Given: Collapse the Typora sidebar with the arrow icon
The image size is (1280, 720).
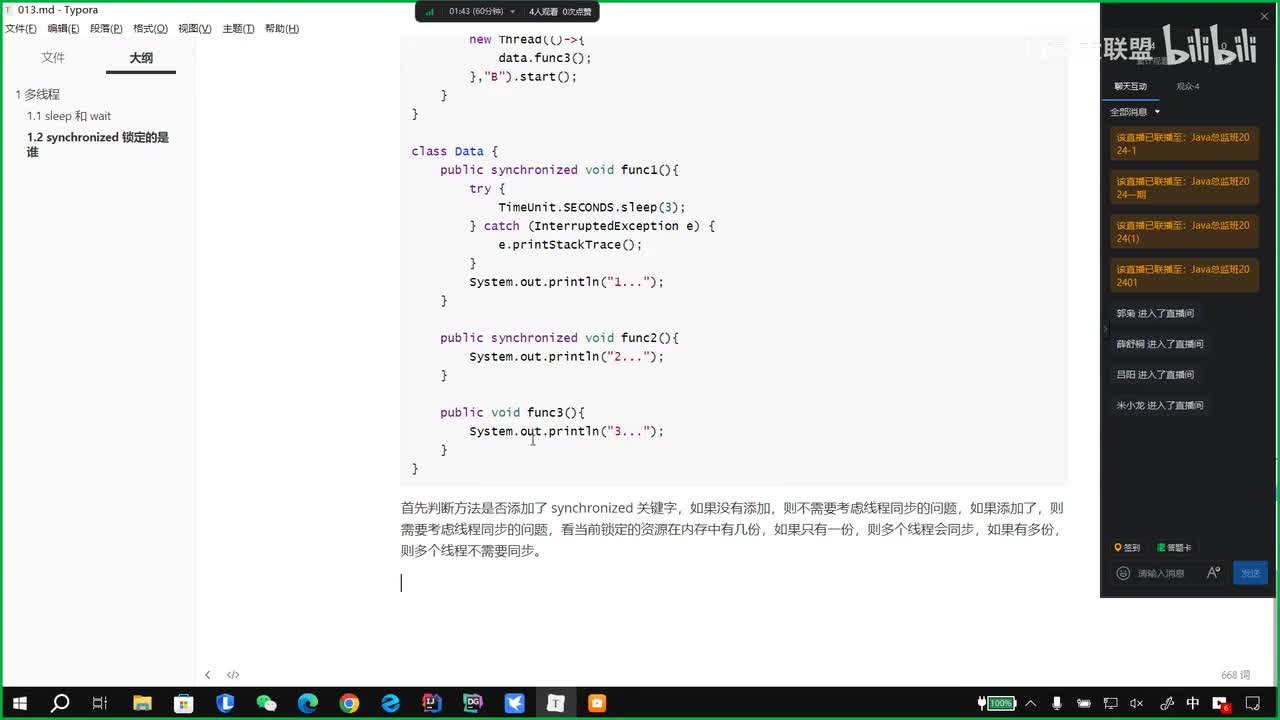Looking at the screenshot, I should click(208, 675).
